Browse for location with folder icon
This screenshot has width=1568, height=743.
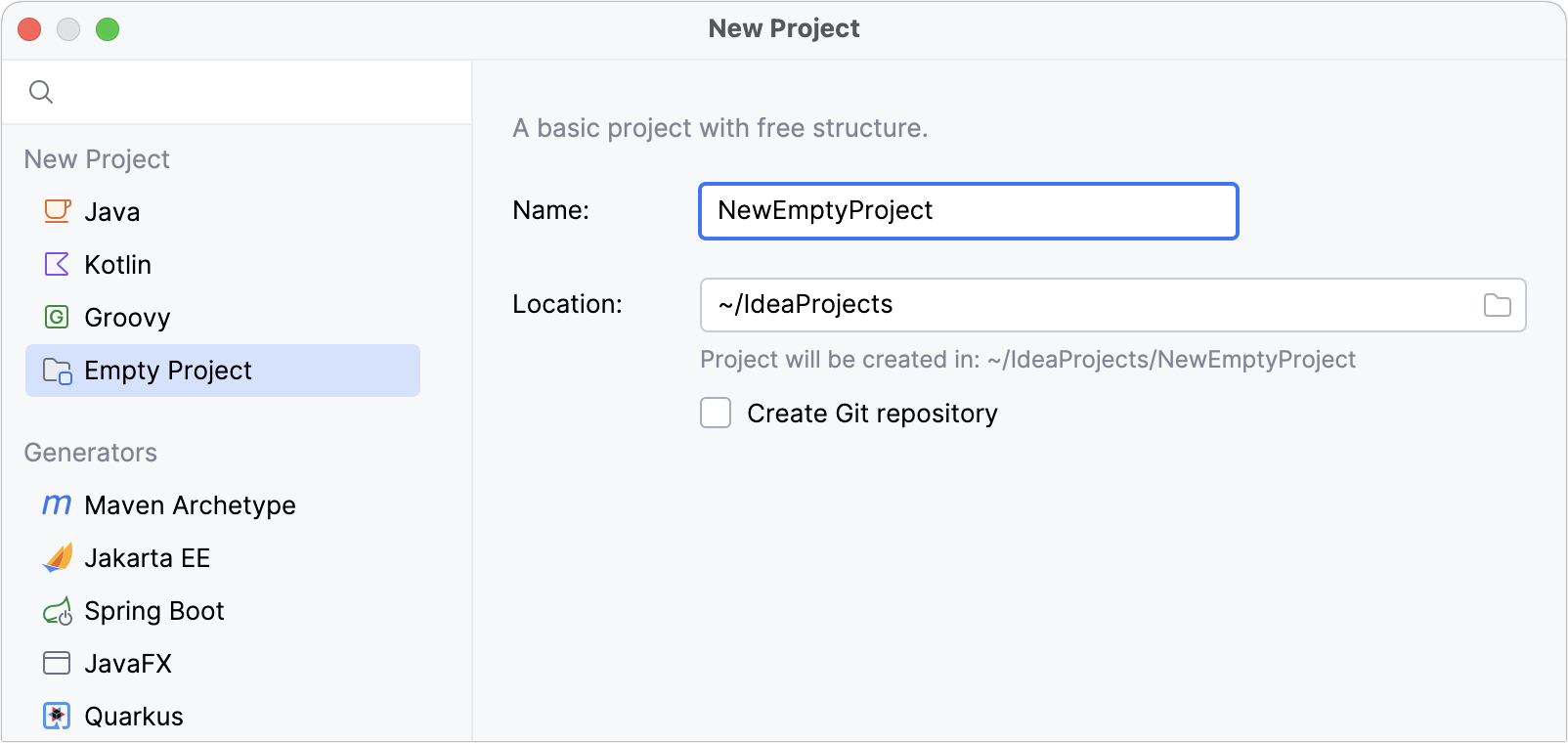[1497, 305]
